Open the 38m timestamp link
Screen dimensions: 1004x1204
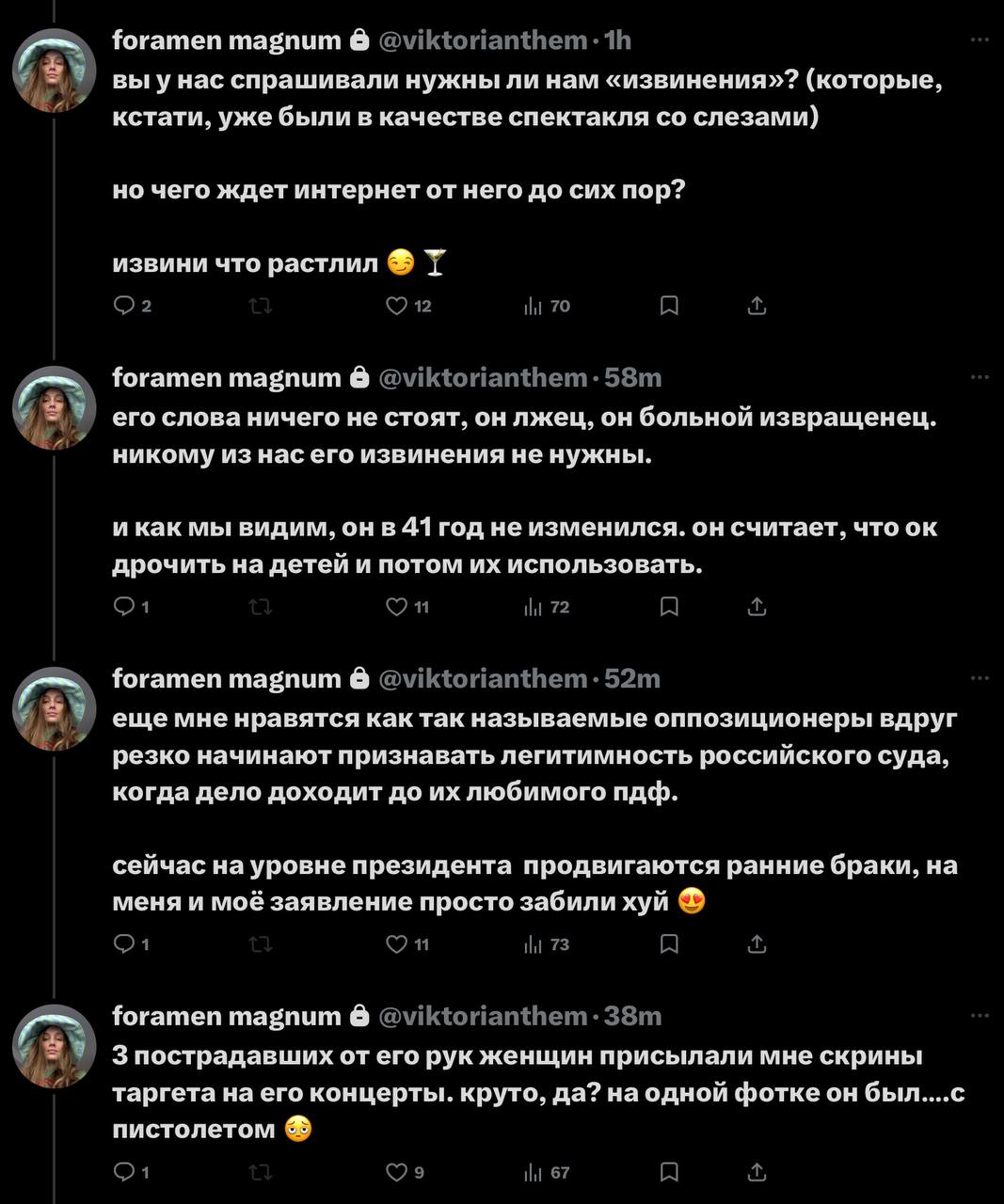[x=633, y=1017]
